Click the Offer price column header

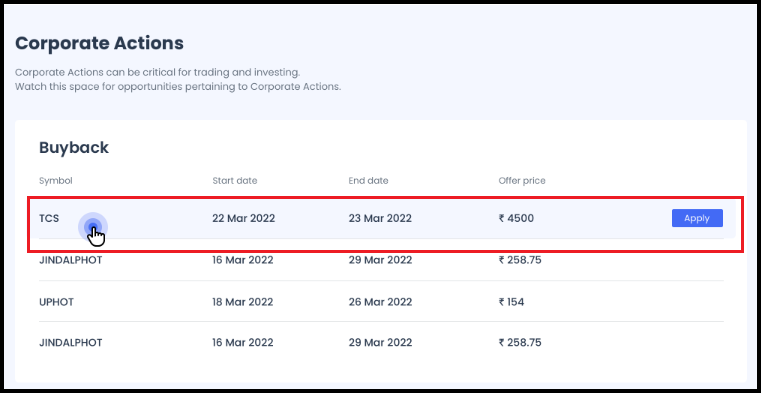pos(522,181)
